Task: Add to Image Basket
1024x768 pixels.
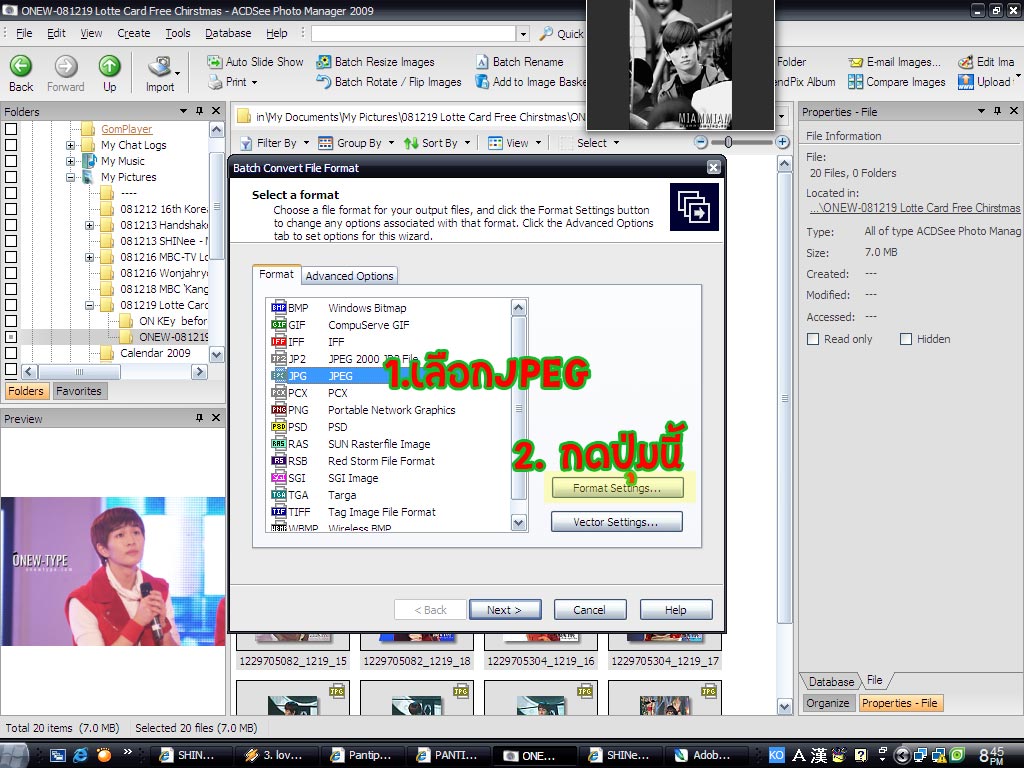Action: 530,82
